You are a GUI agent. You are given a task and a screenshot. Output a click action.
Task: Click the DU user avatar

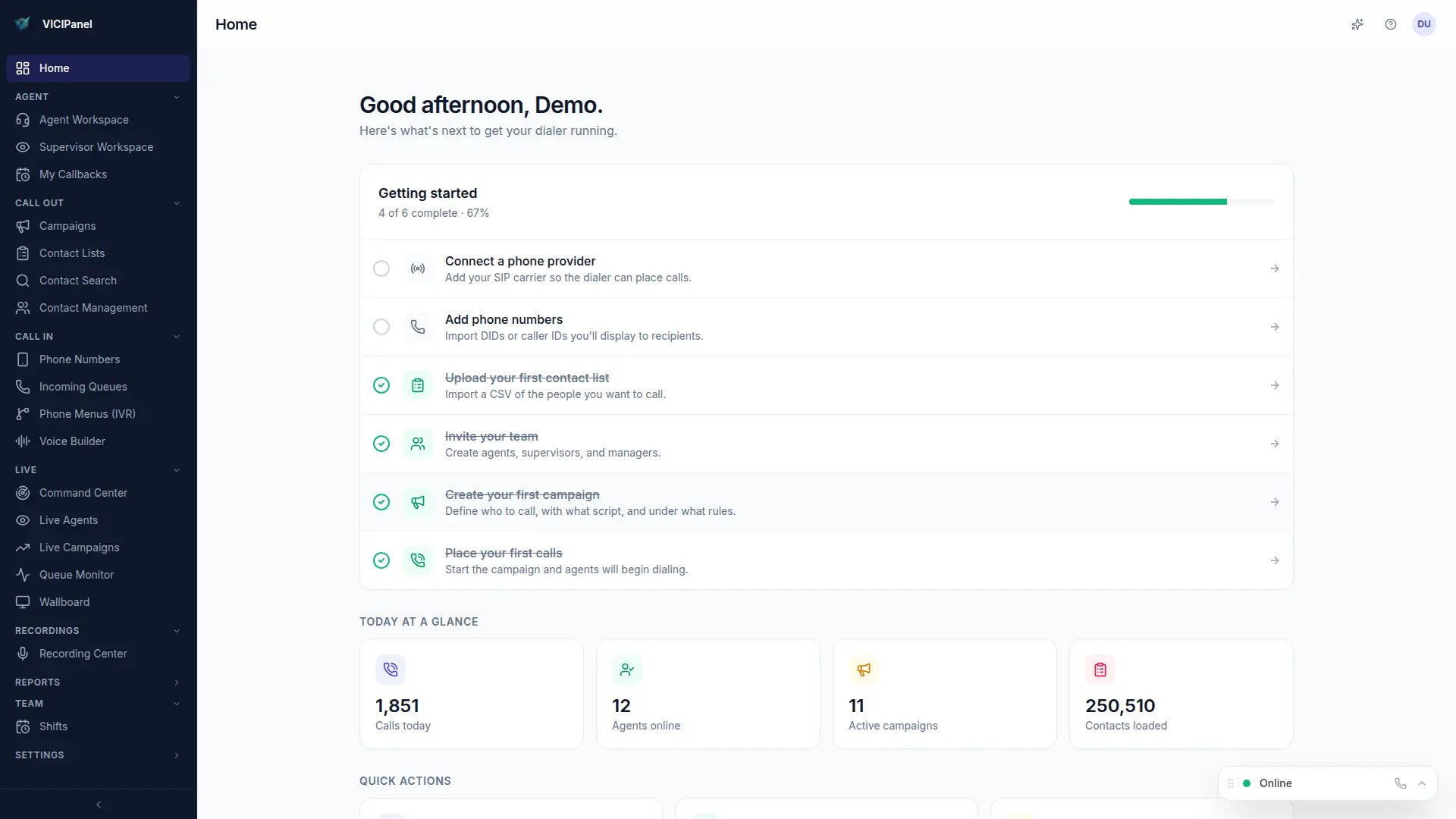tap(1424, 24)
